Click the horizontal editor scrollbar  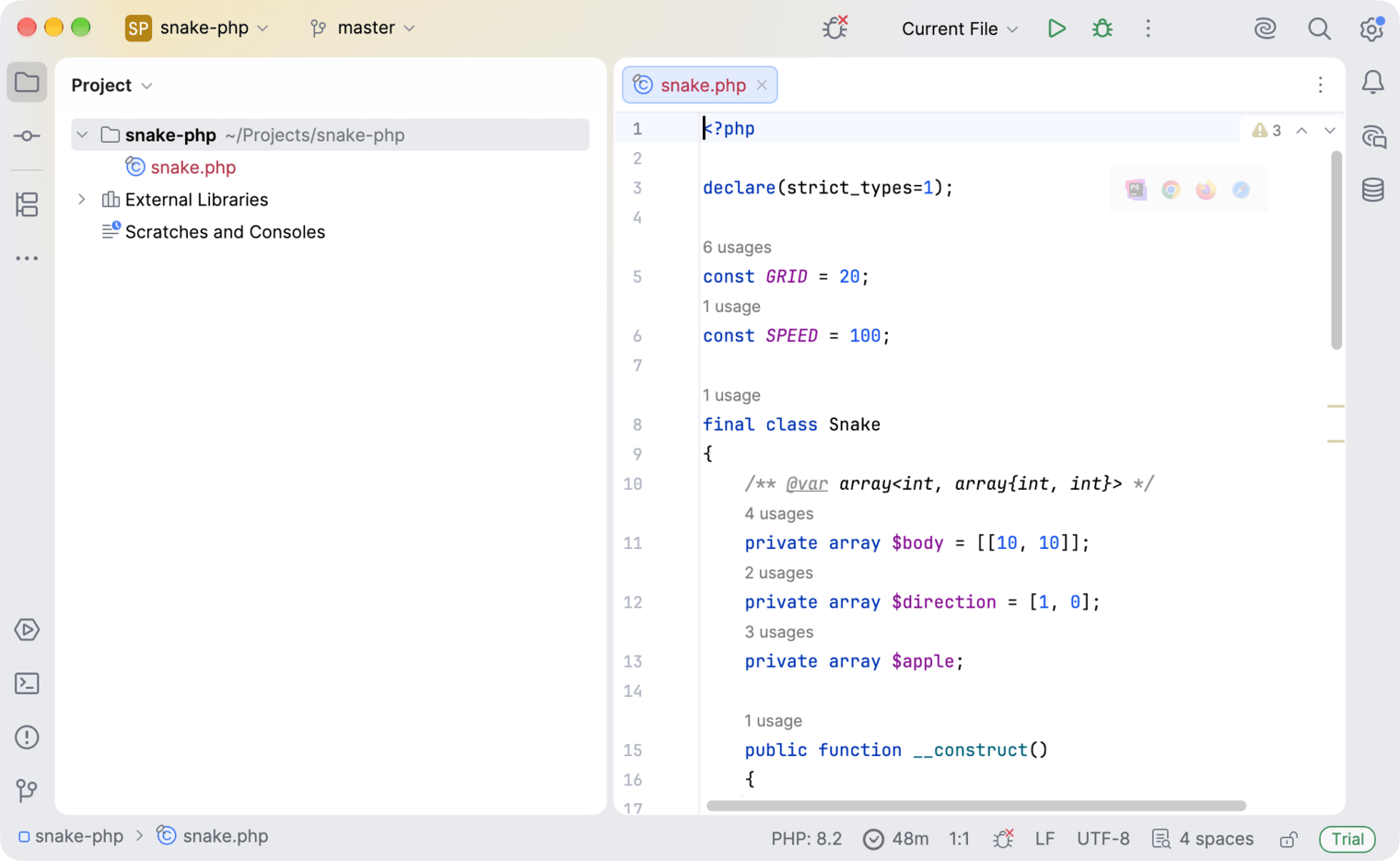click(975, 806)
